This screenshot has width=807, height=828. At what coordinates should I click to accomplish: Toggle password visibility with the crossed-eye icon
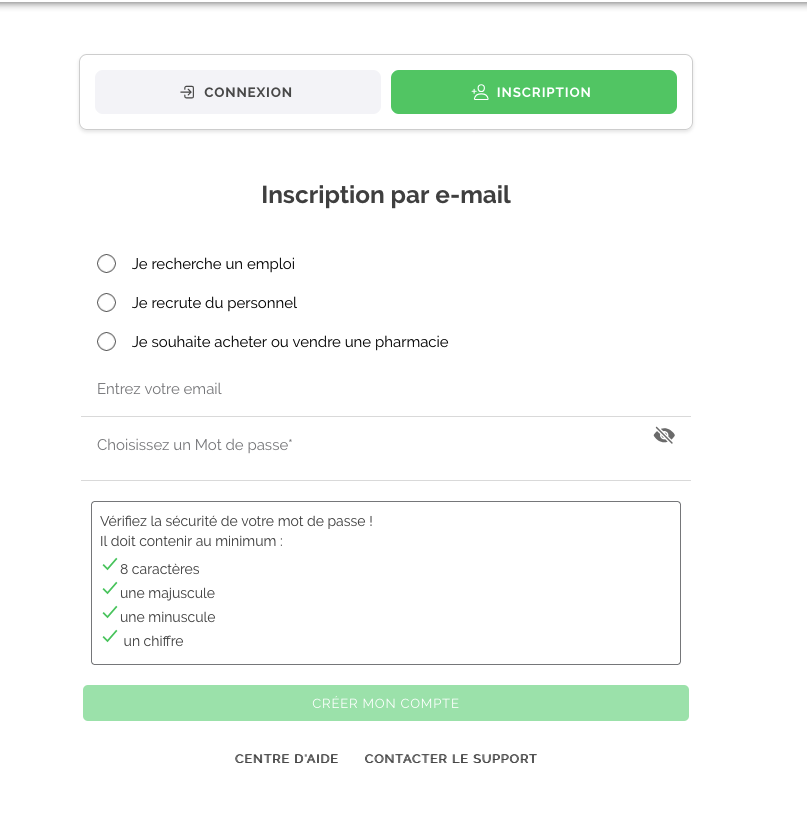click(664, 436)
